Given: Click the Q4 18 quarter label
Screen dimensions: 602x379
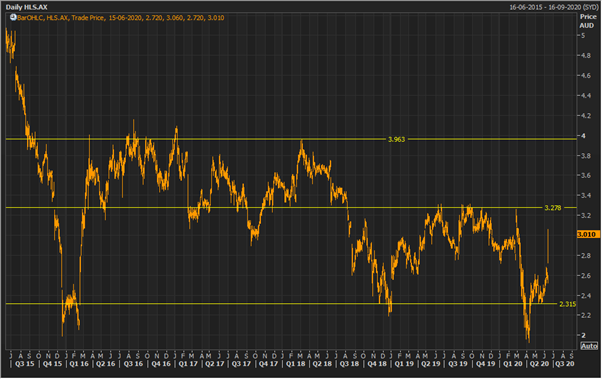Looking at the screenshot, I should tap(377, 364).
